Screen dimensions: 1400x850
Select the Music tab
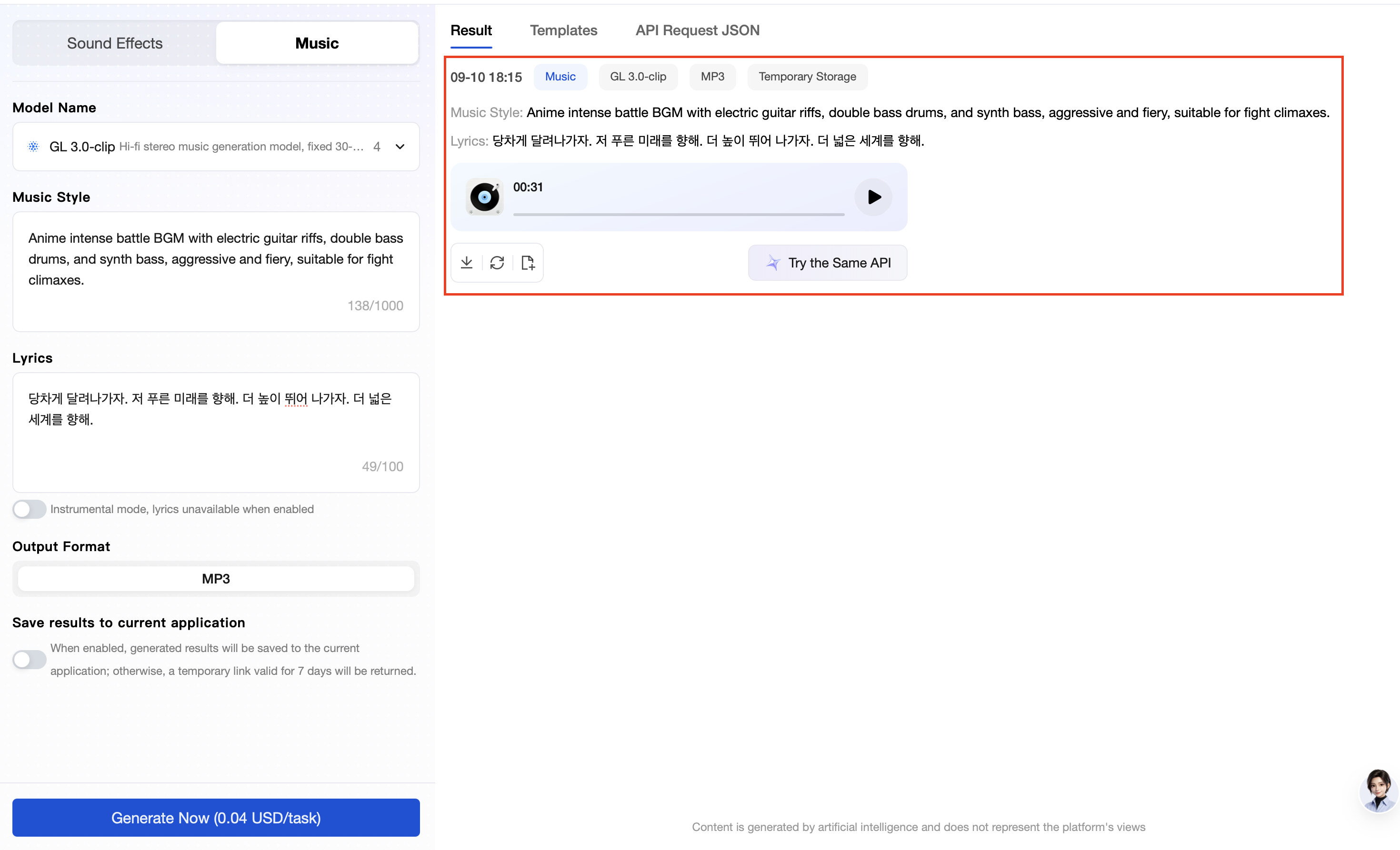[x=317, y=43]
